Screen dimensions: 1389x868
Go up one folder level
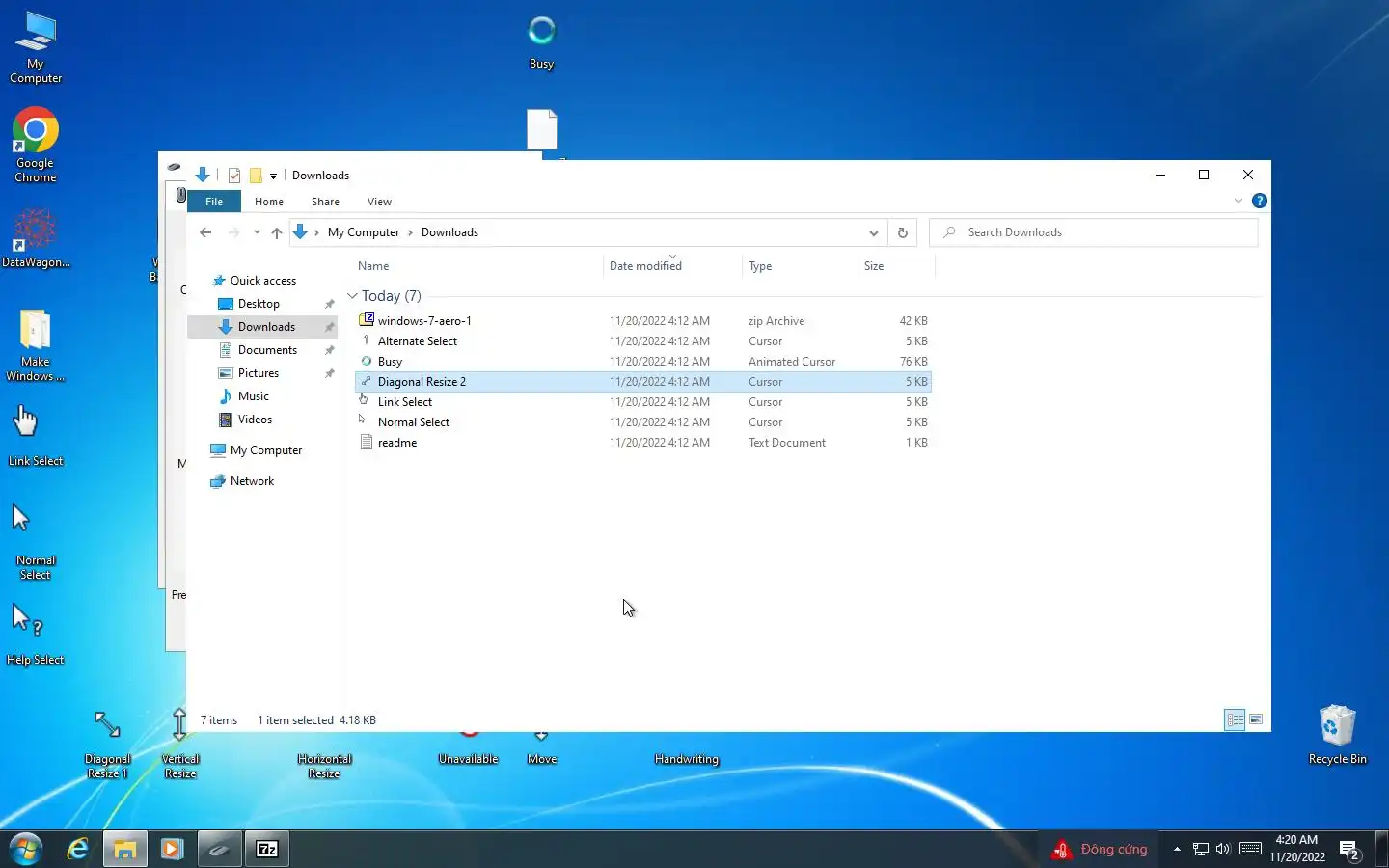click(x=277, y=232)
